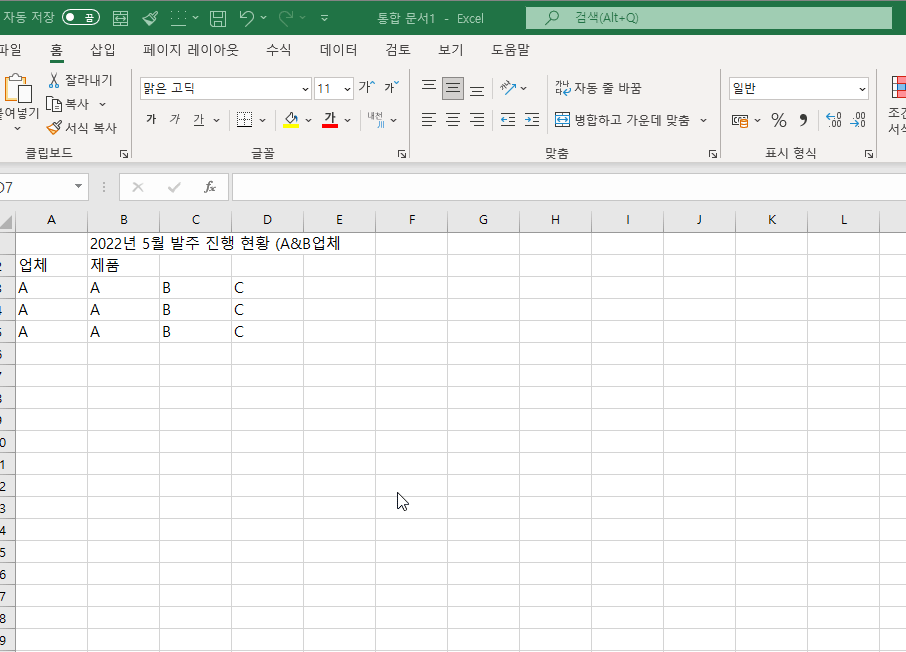The width and height of the screenshot is (906, 652).
Task: Align text right icon
Action: click(477, 120)
